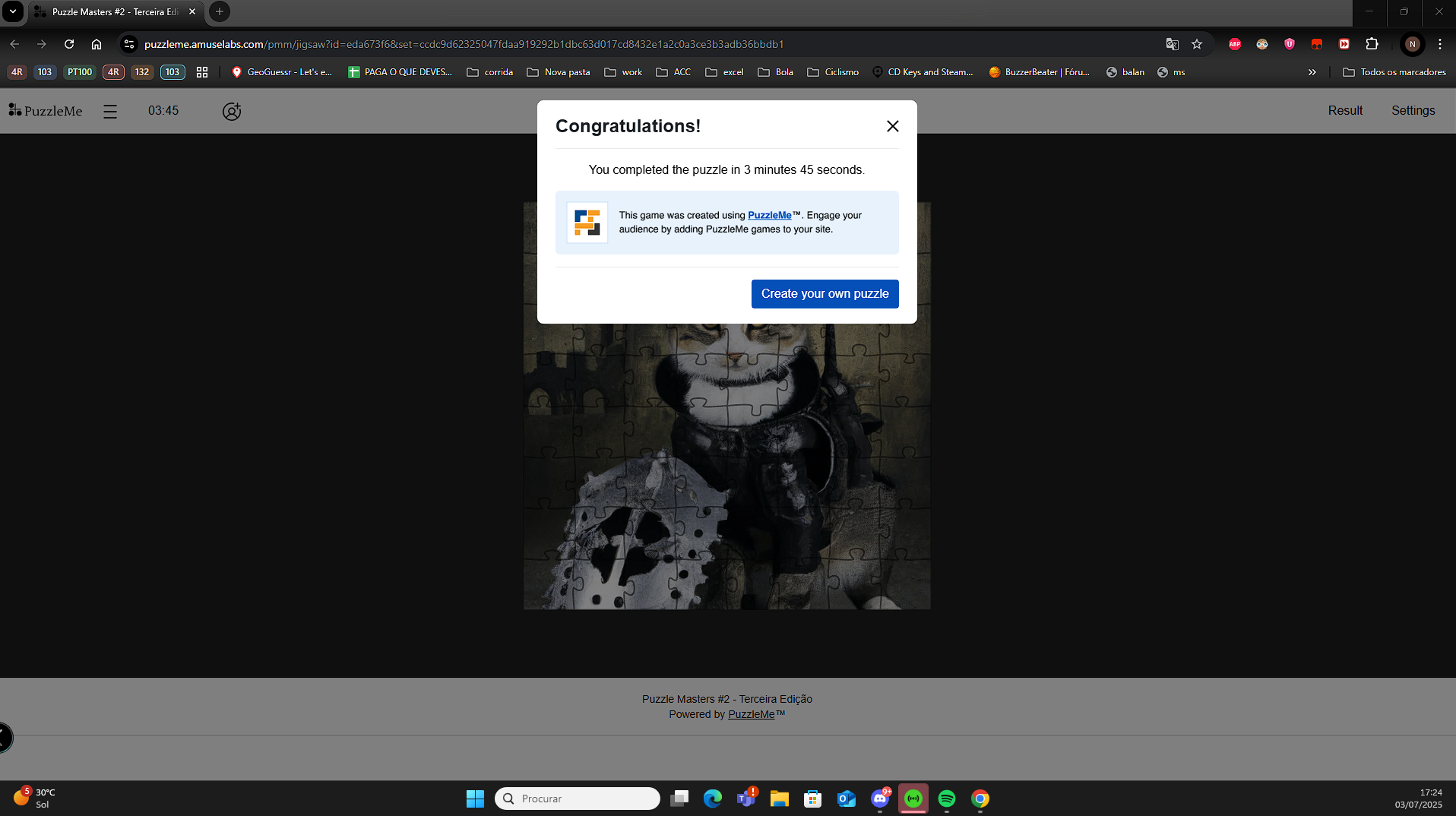
Task: Open Task View on taskbar
Action: coord(679,799)
